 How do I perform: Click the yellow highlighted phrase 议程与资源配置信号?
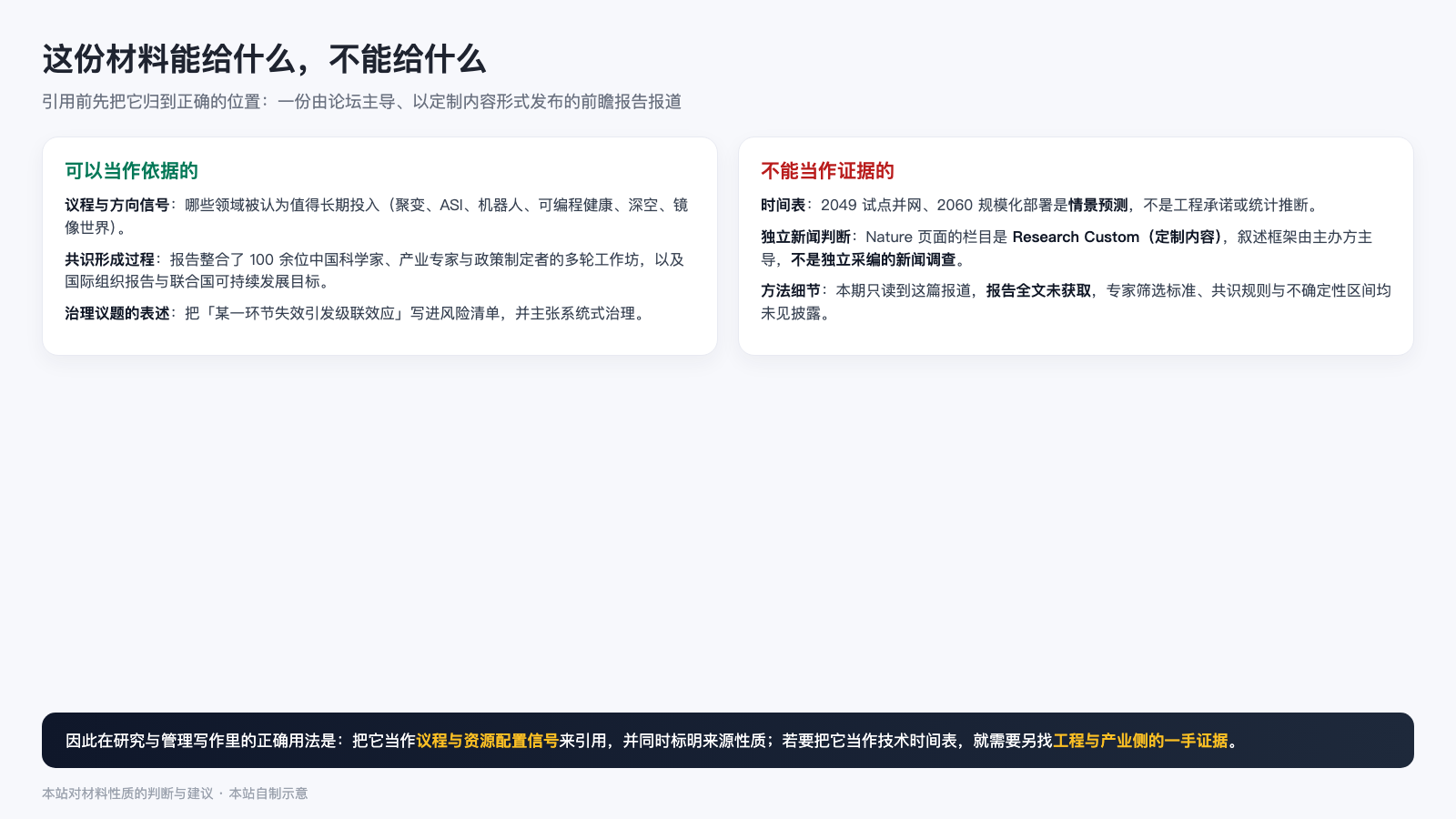point(488,741)
